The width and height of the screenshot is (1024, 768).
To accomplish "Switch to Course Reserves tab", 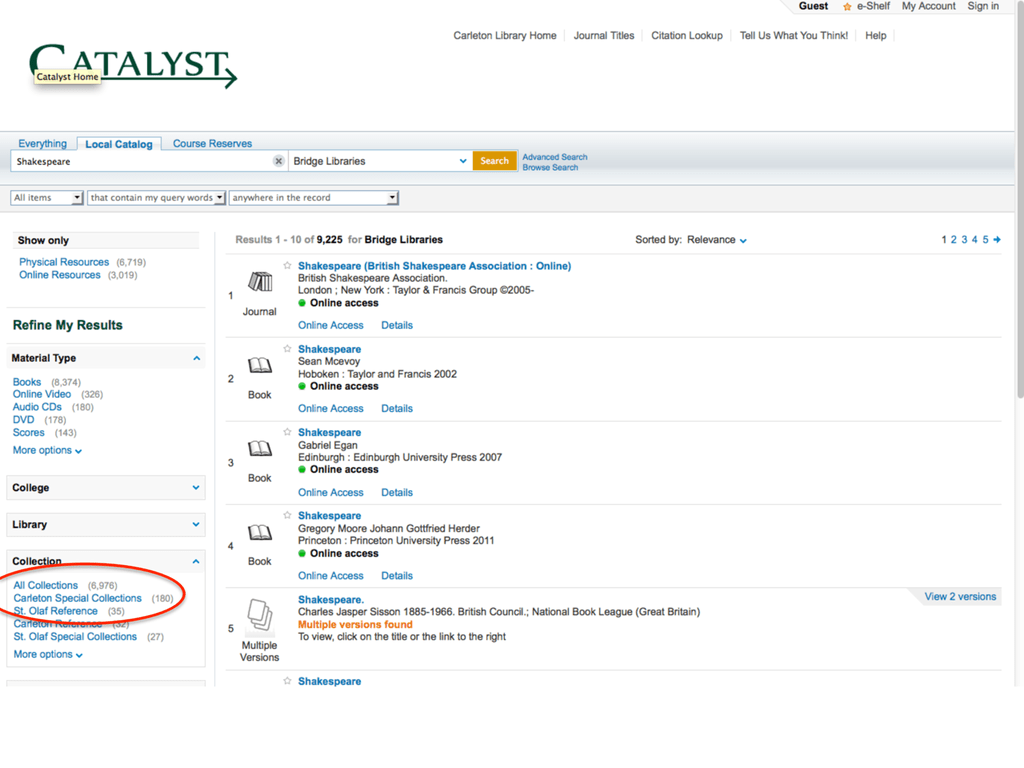I will pos(212,143).
